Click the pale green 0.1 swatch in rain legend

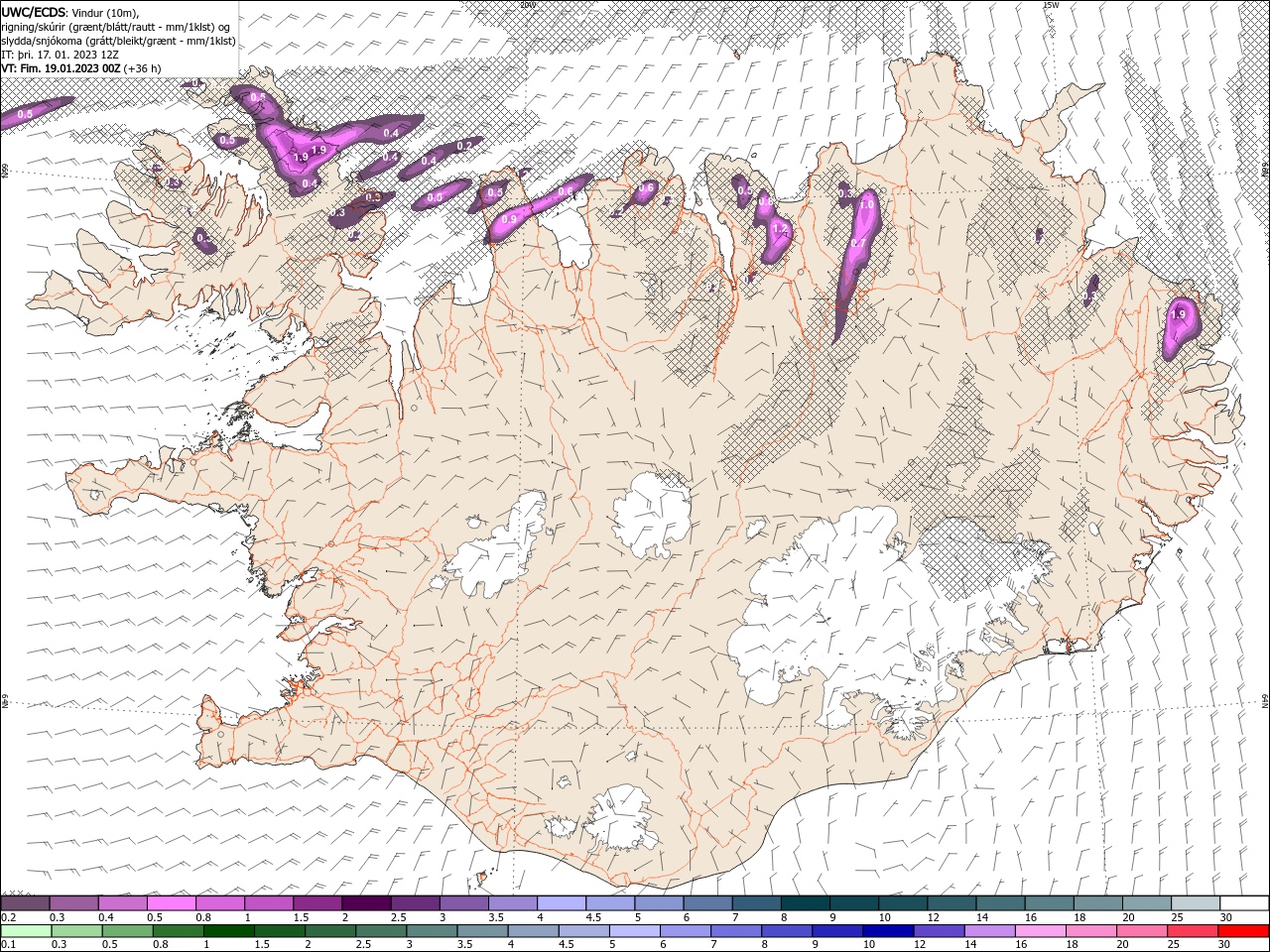(x=26, y=931)
